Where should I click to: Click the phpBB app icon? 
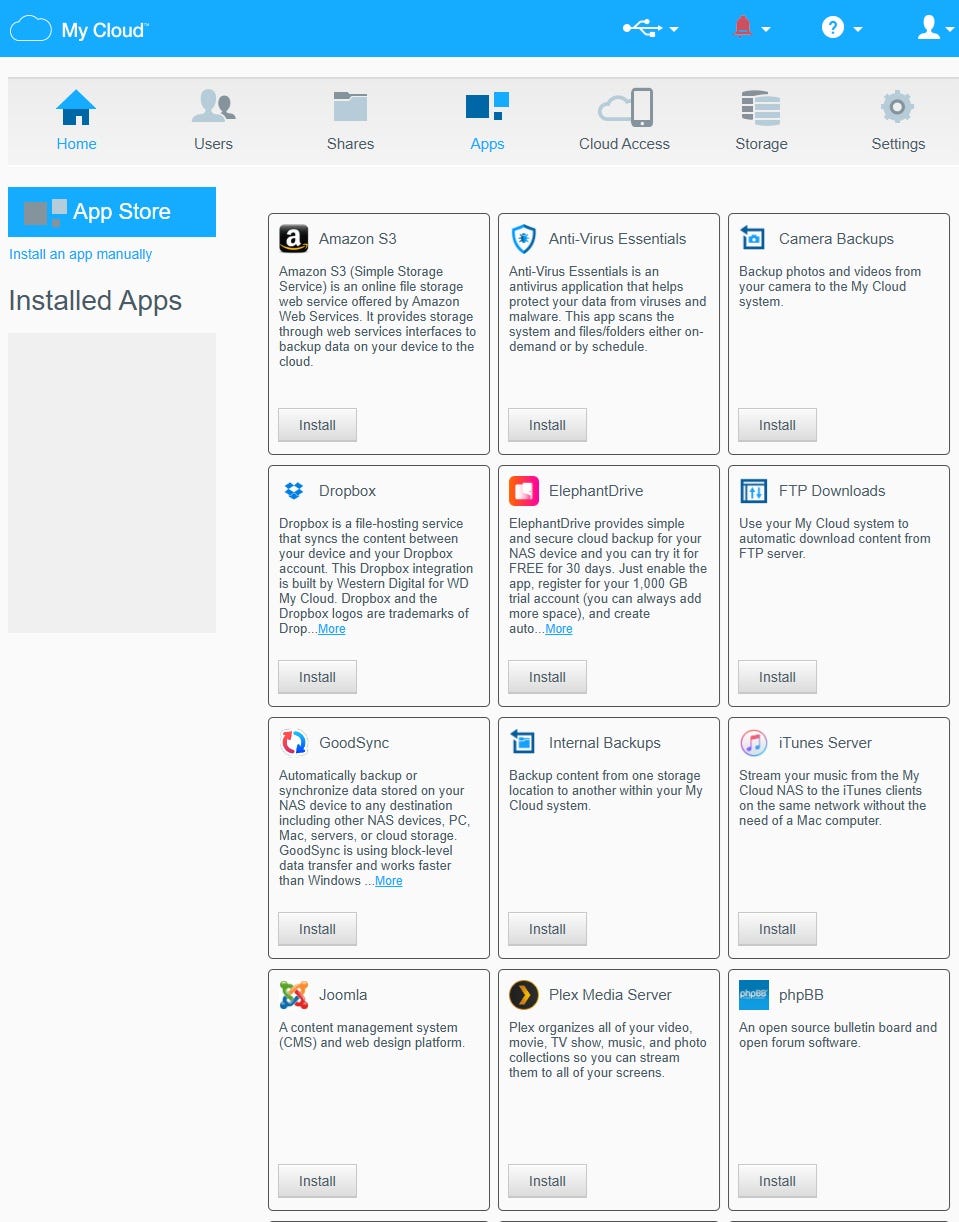(753, 995)
